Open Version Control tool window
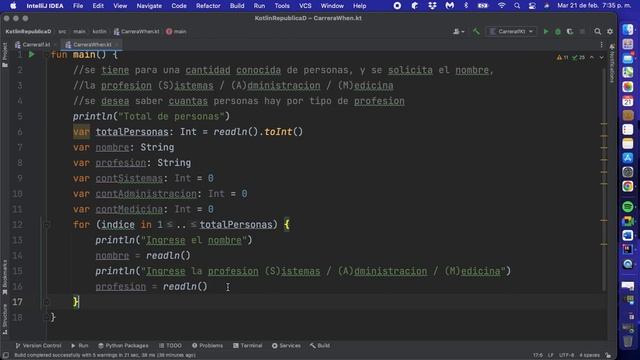 pos(38,346)
